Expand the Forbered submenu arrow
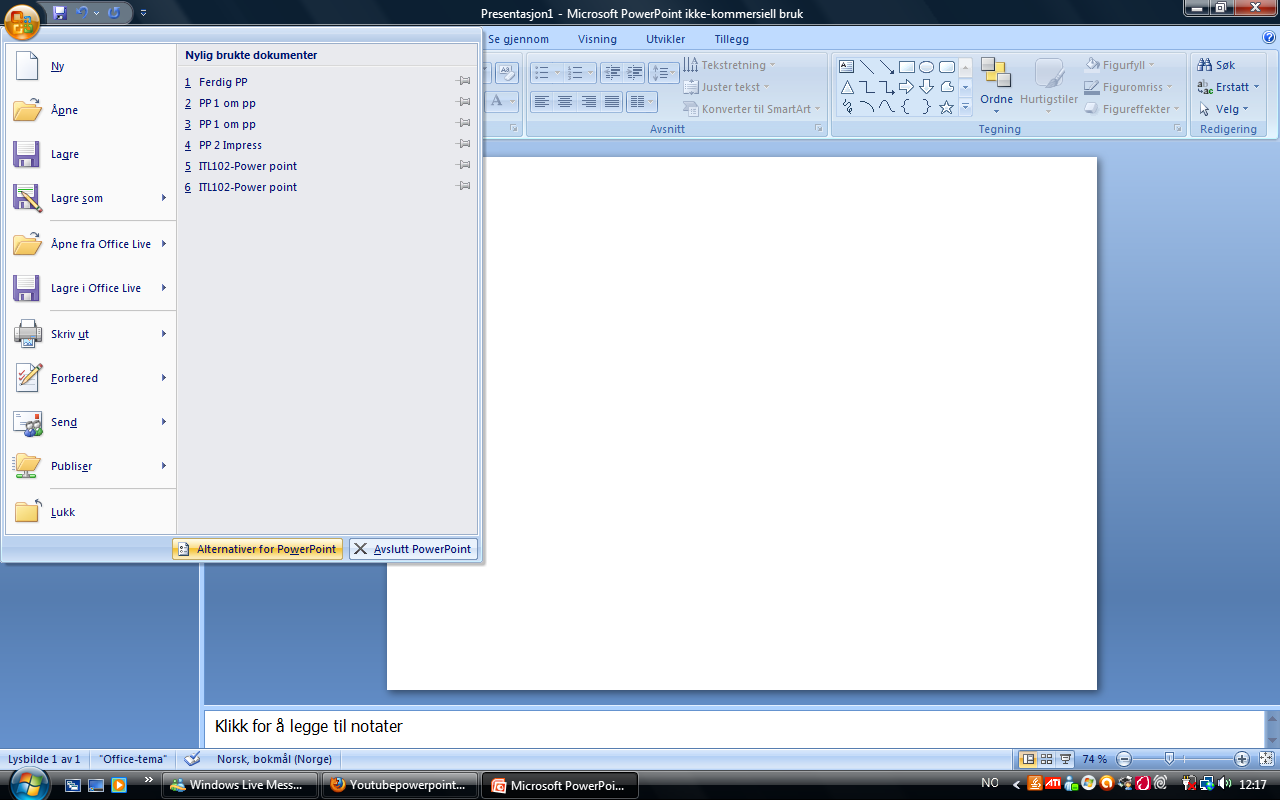Screen dimensions: 1280x800 pyautogui.click(x=164, y=378)
